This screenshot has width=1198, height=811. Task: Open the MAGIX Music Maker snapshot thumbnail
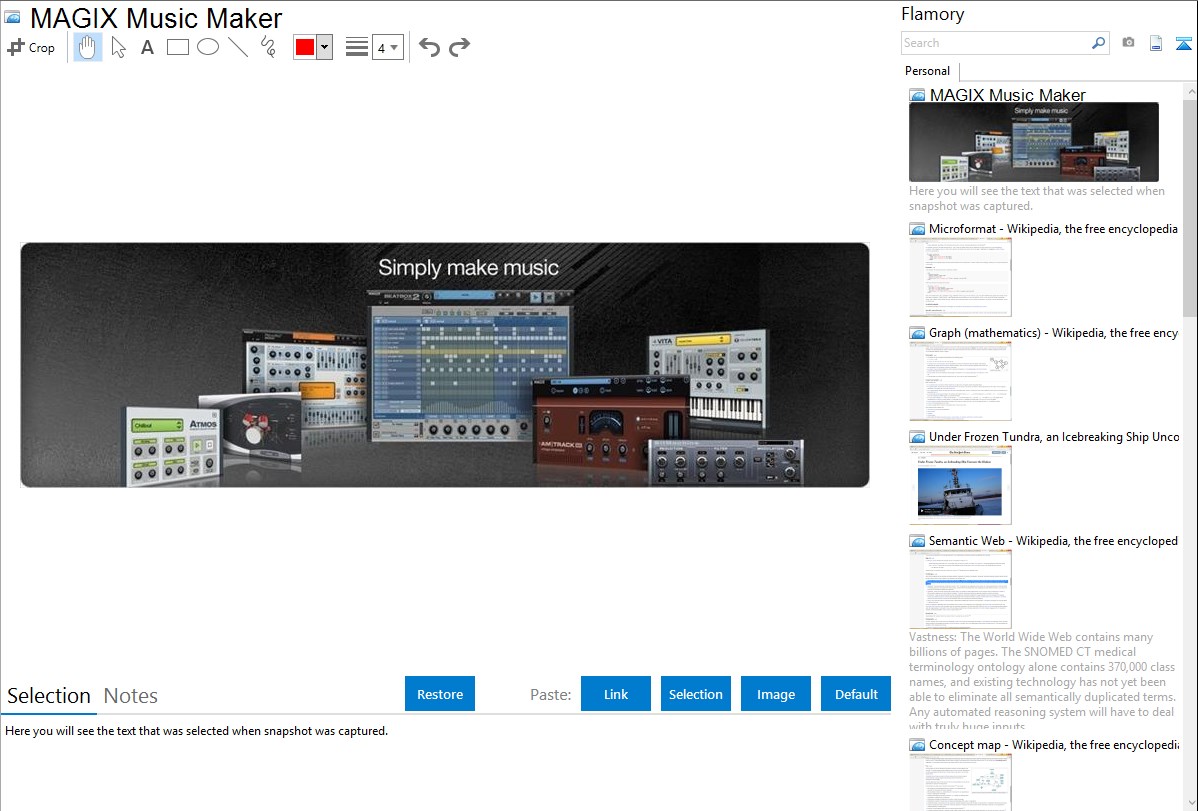tap(1034, 142)
